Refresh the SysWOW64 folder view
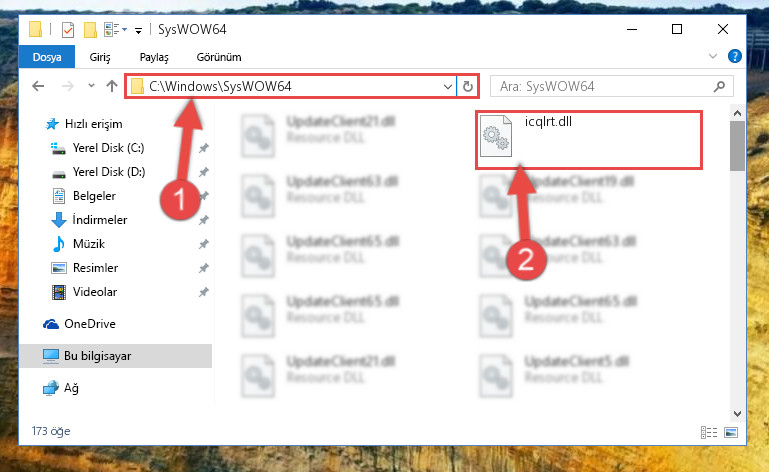 point(468,86)
